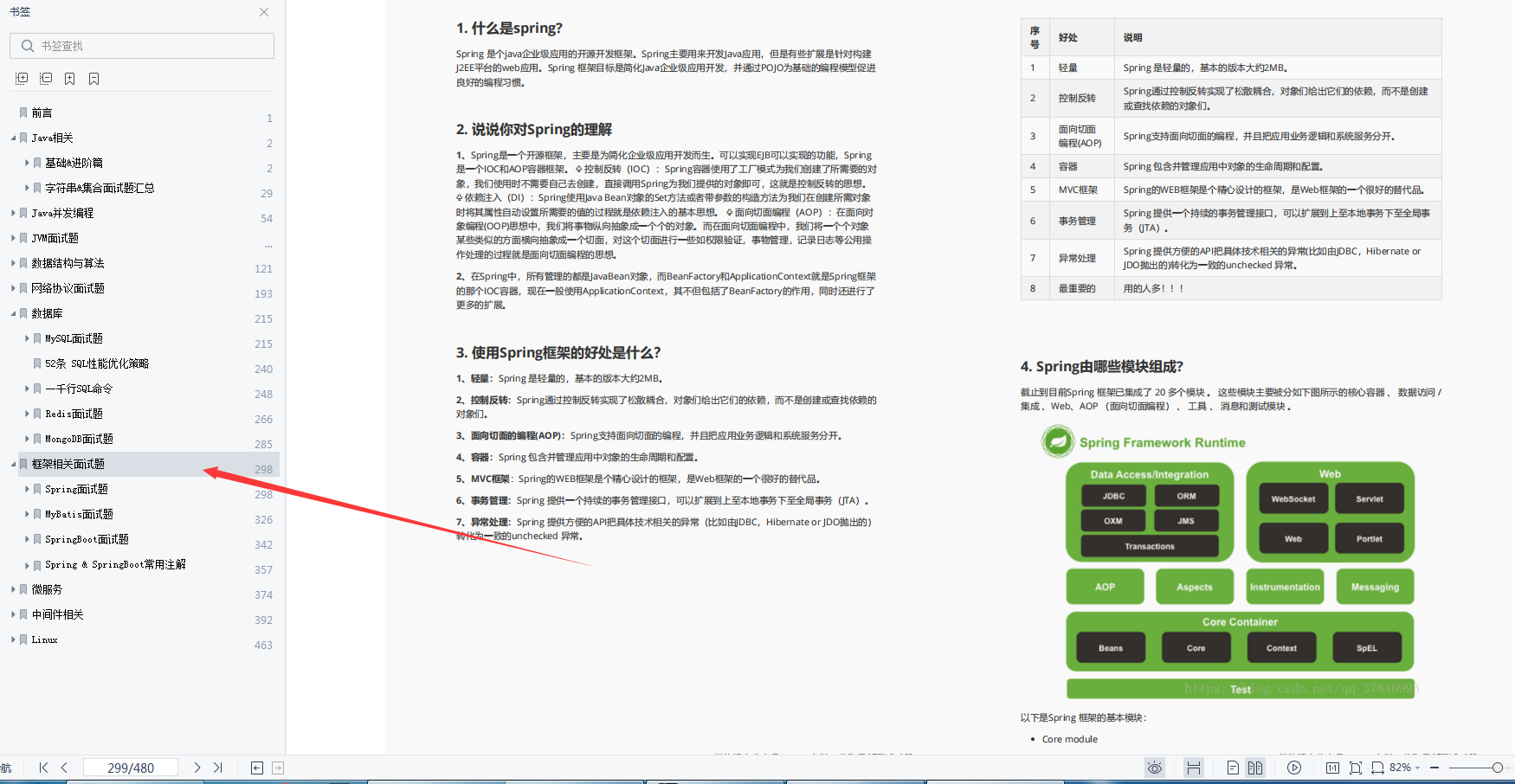Click the zoom out minus button

1434,768
